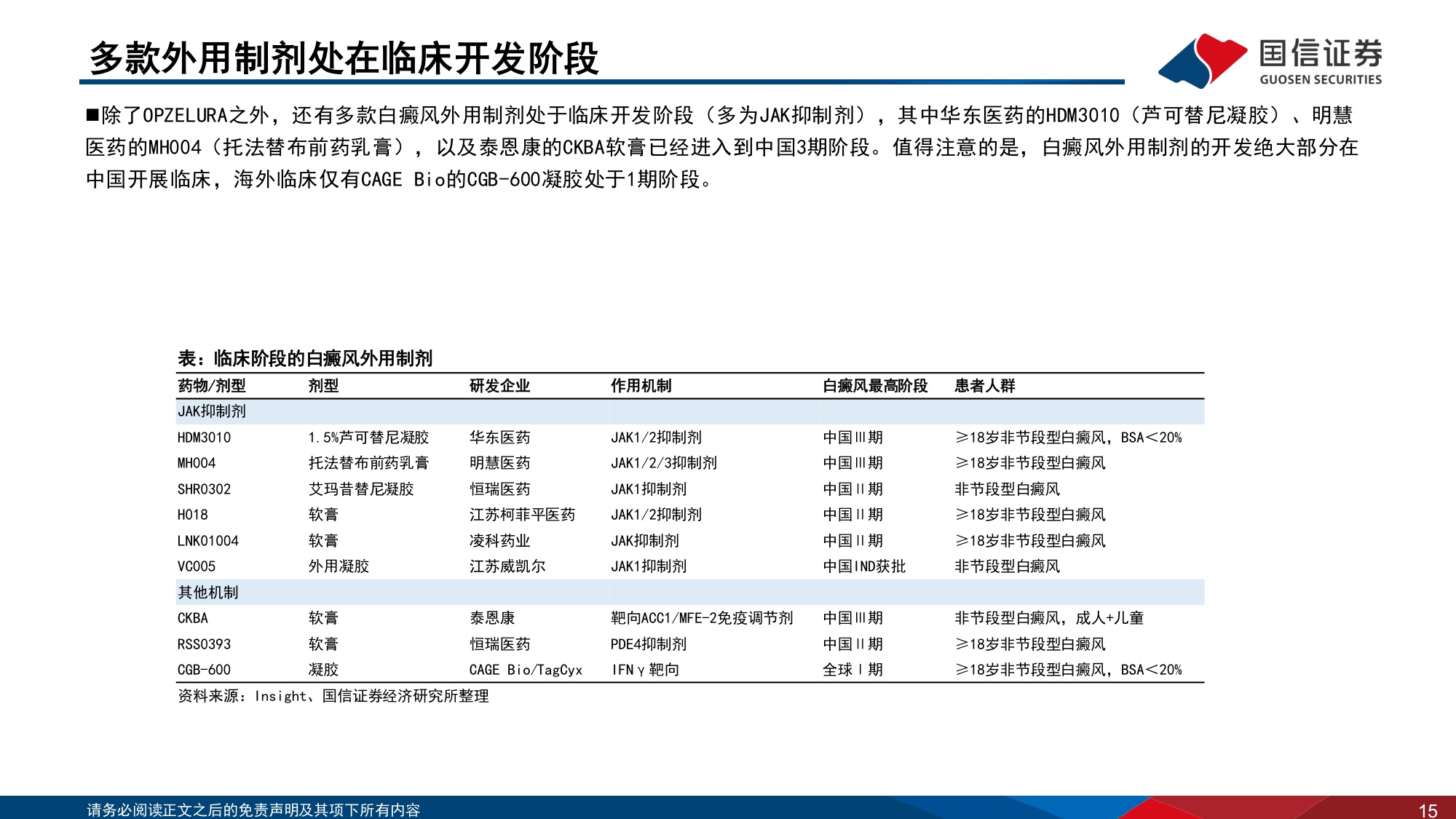Select the 其他机制 section row

tap(690, 593)
